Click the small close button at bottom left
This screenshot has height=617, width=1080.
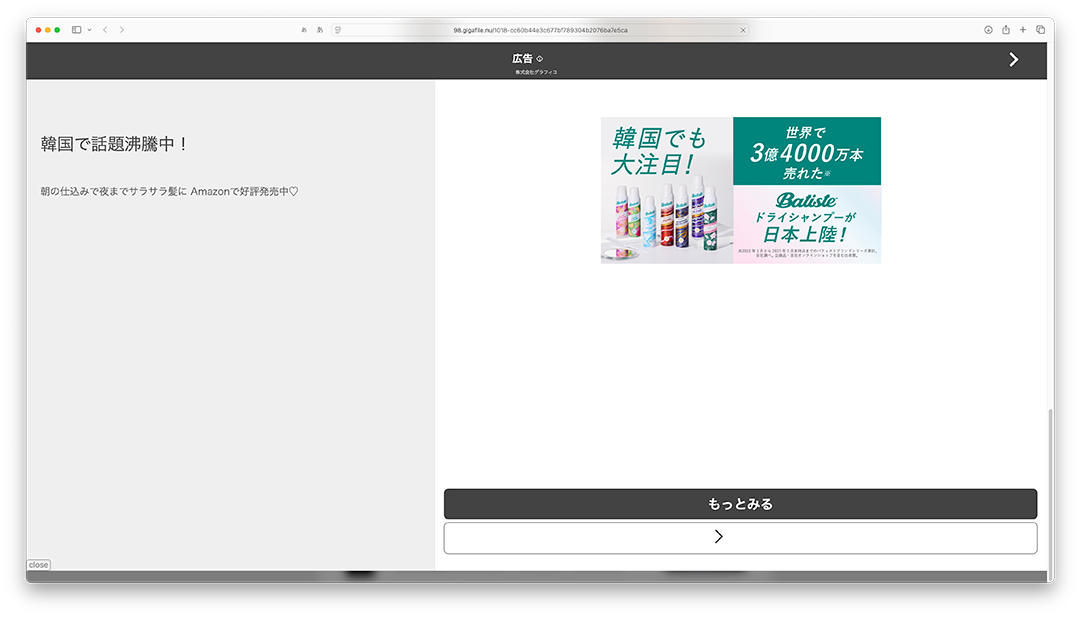39,565
